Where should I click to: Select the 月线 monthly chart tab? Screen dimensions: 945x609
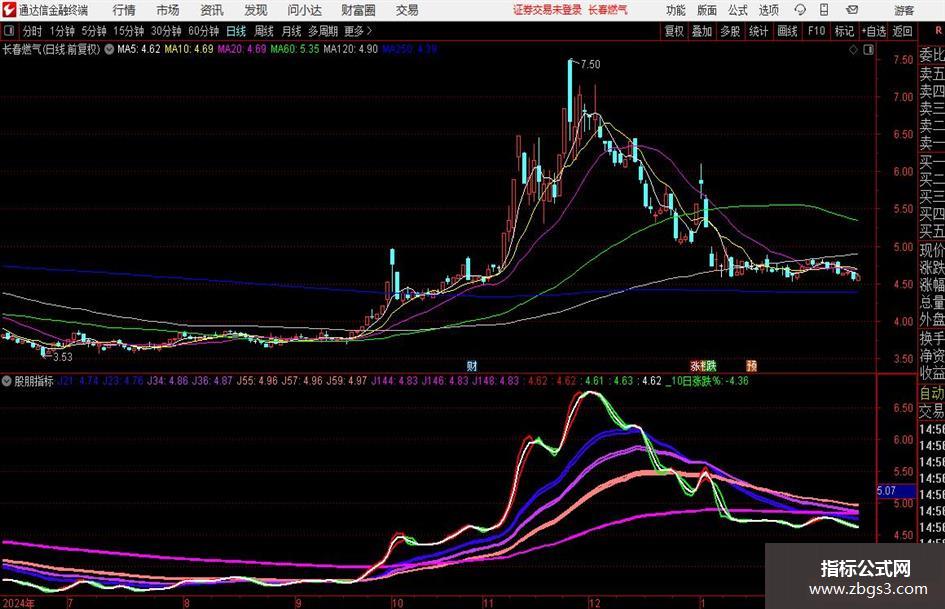point(292,31)
